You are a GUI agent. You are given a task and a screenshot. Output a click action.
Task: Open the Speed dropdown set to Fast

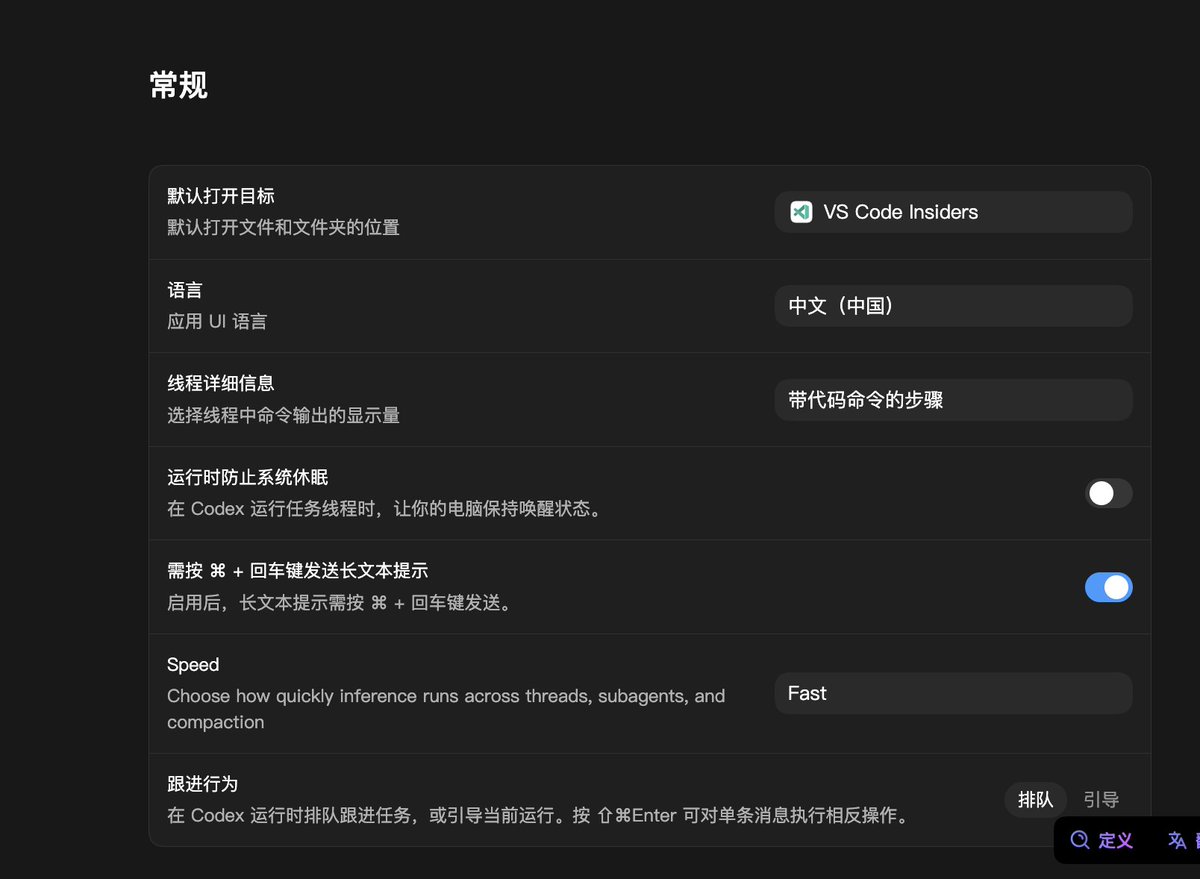952,693
